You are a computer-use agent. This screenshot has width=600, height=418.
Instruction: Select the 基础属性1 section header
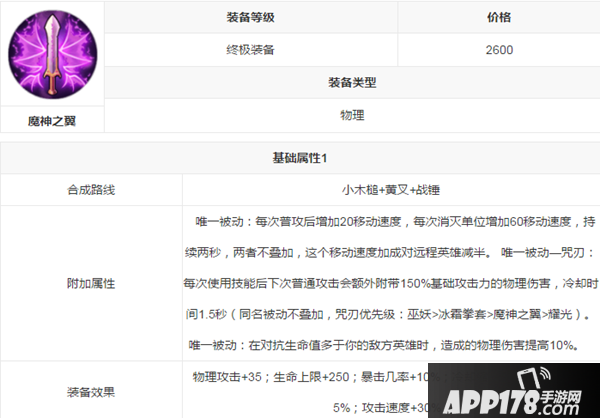pyautogui.click(x=300, y=159)
